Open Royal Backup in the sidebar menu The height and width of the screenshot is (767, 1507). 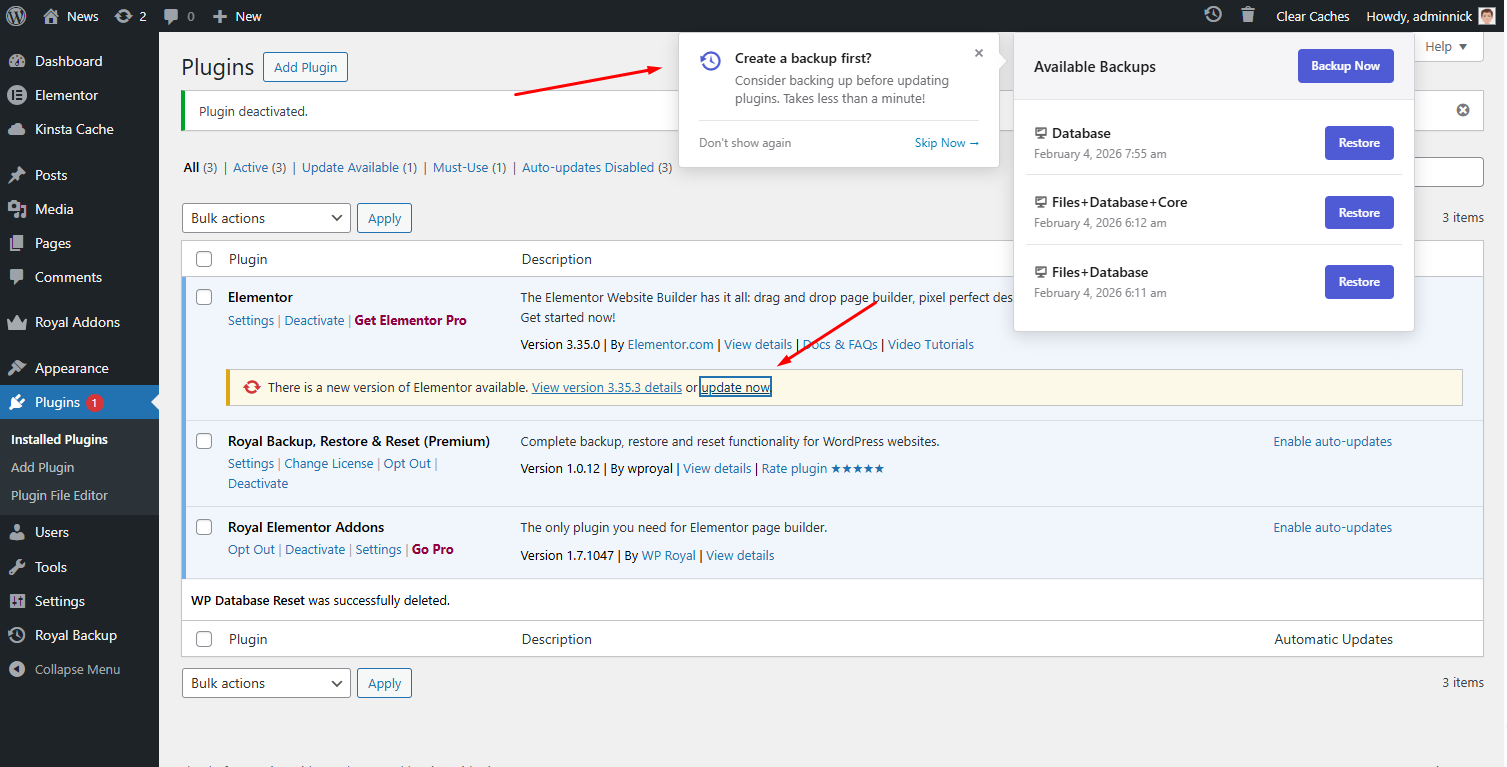(75, 635)
